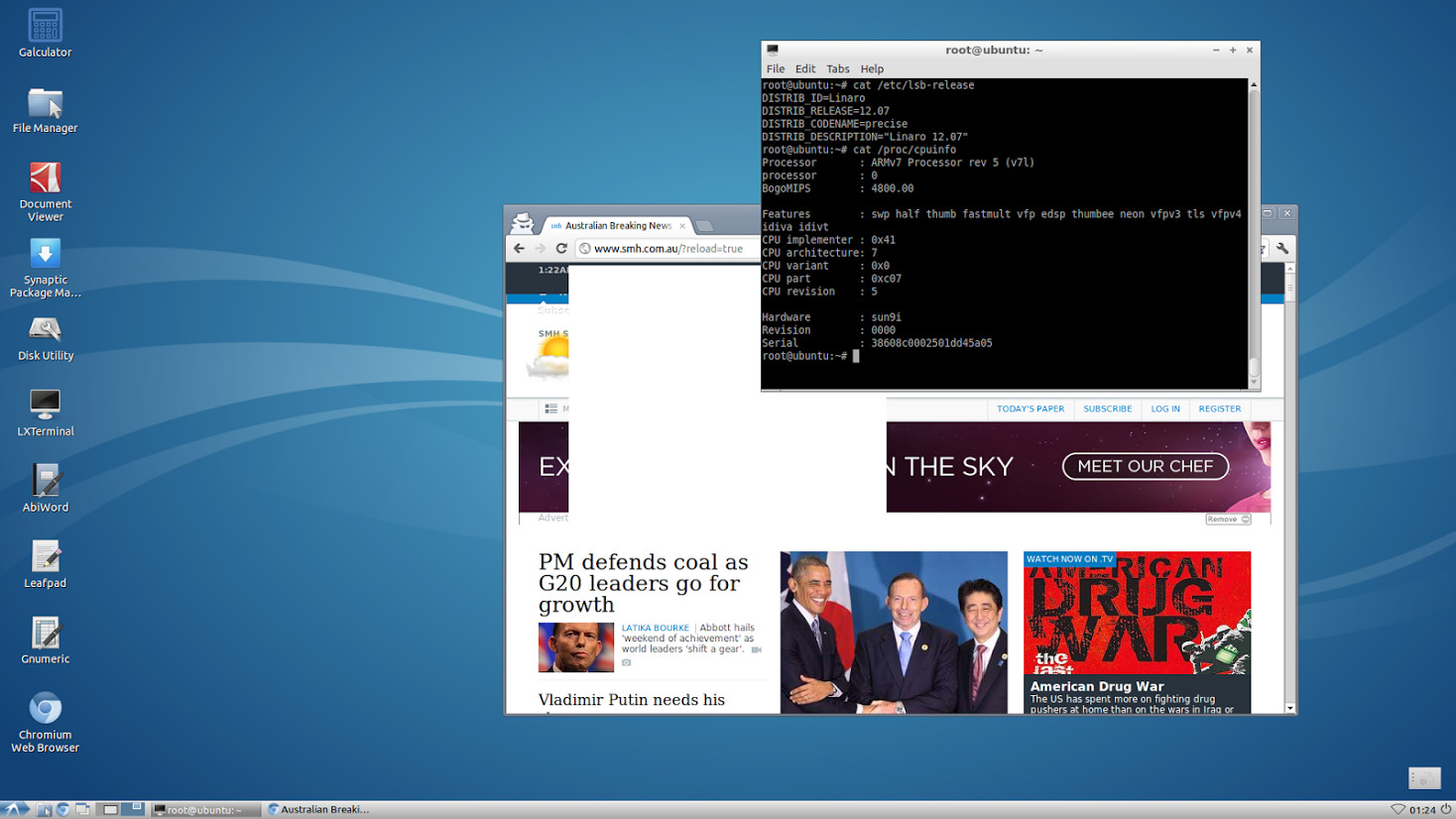The image size is (1456, 819).
Task: Click Australian Breaki... taskbar window button
Action: 319,810
